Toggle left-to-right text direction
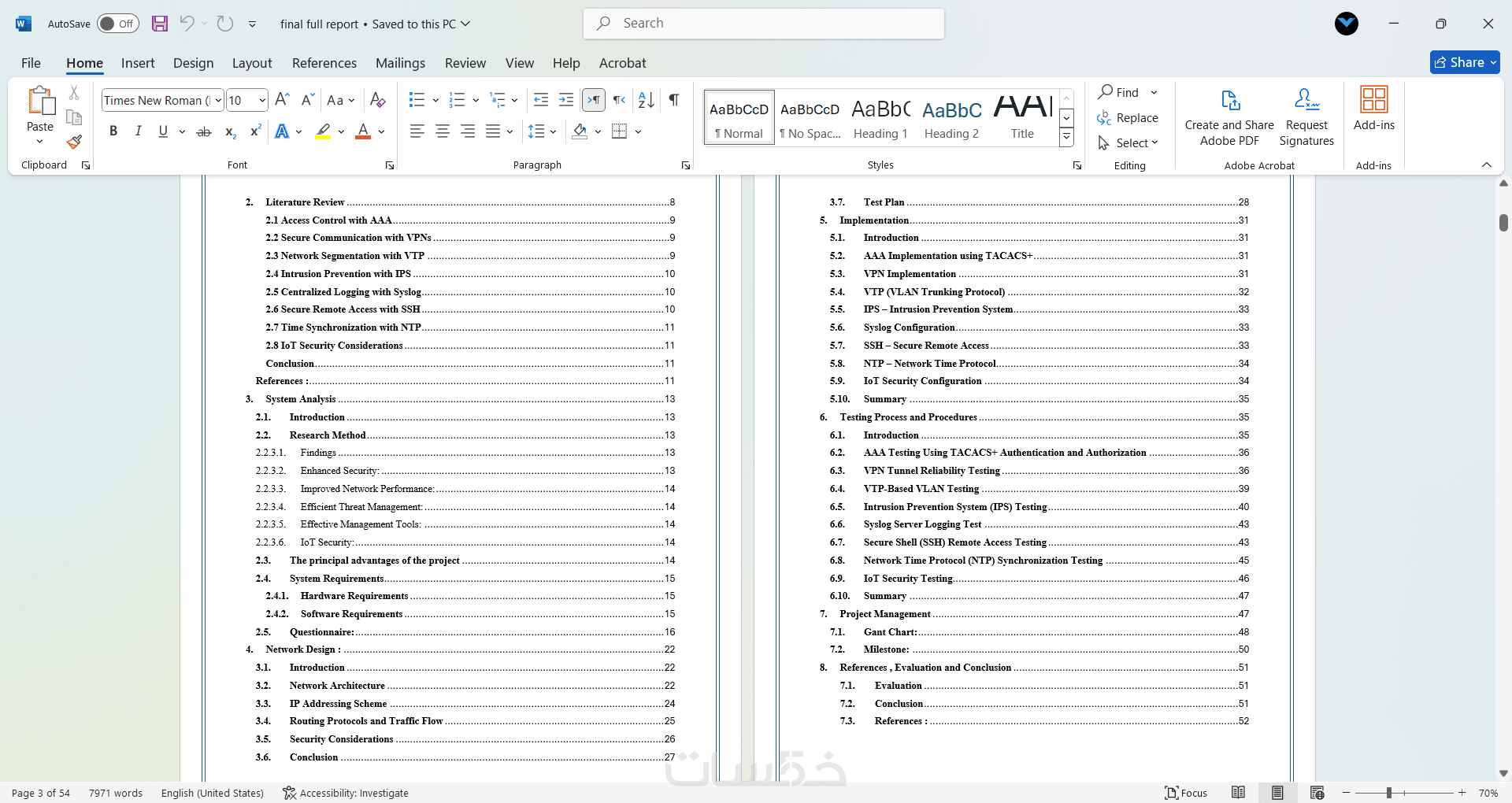 (594, 100)
